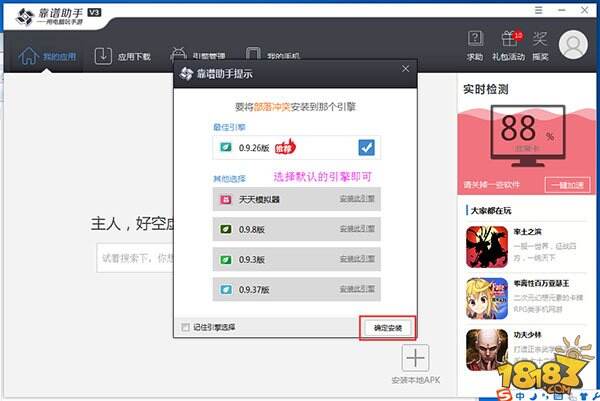Close the 靠谱助手提示 dialog
This screenshot has height=401, width=600.
tap(405, 71)
